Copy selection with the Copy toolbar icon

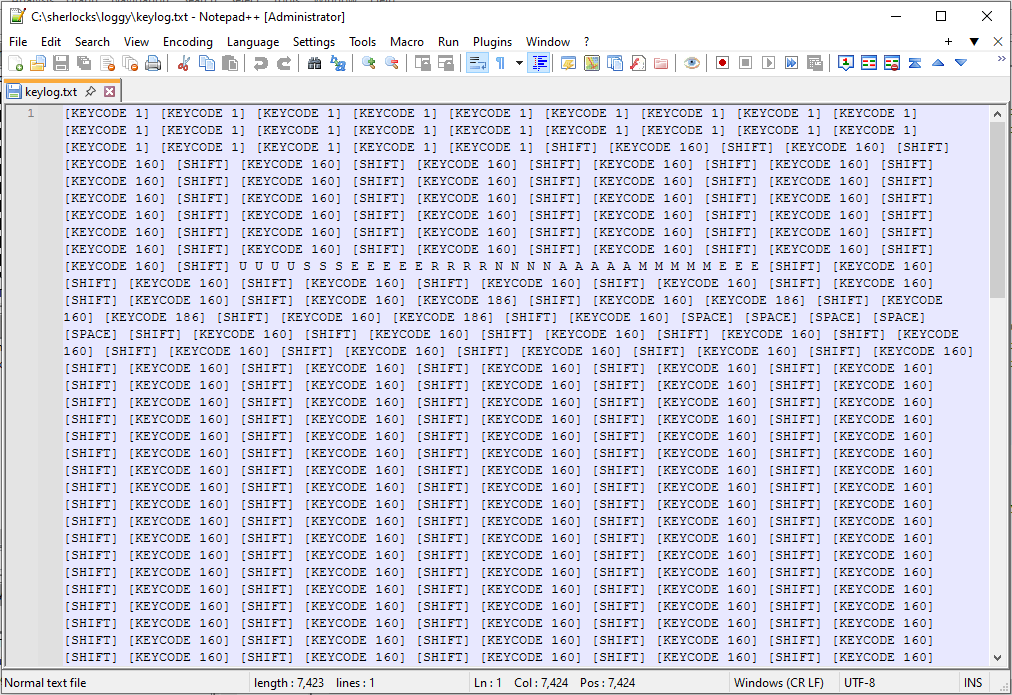(207, 63)
